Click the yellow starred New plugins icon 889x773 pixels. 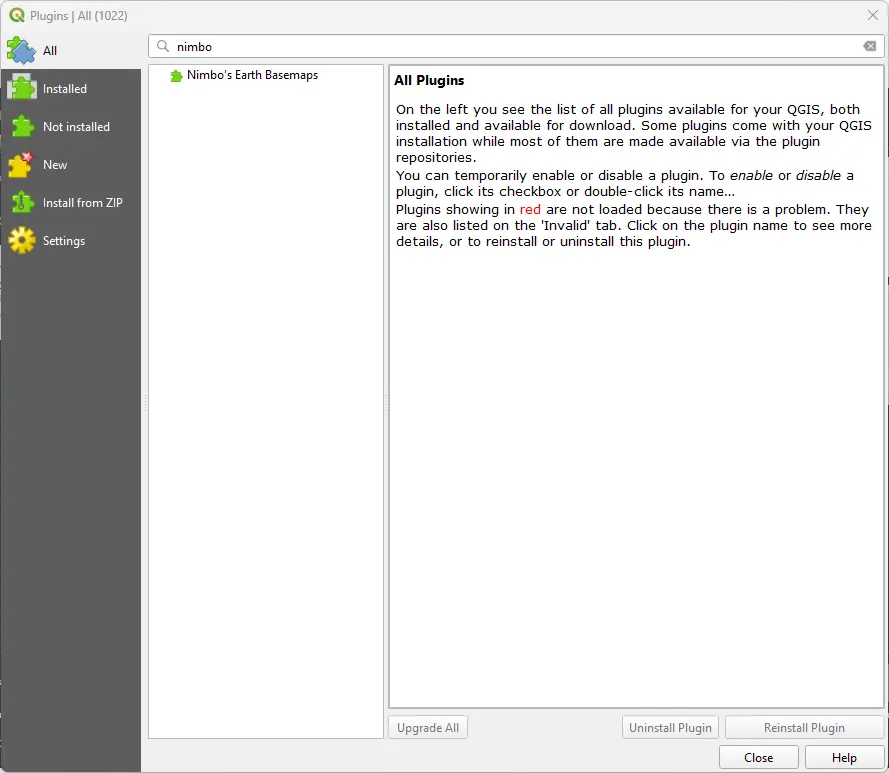(x=22, y=164)
